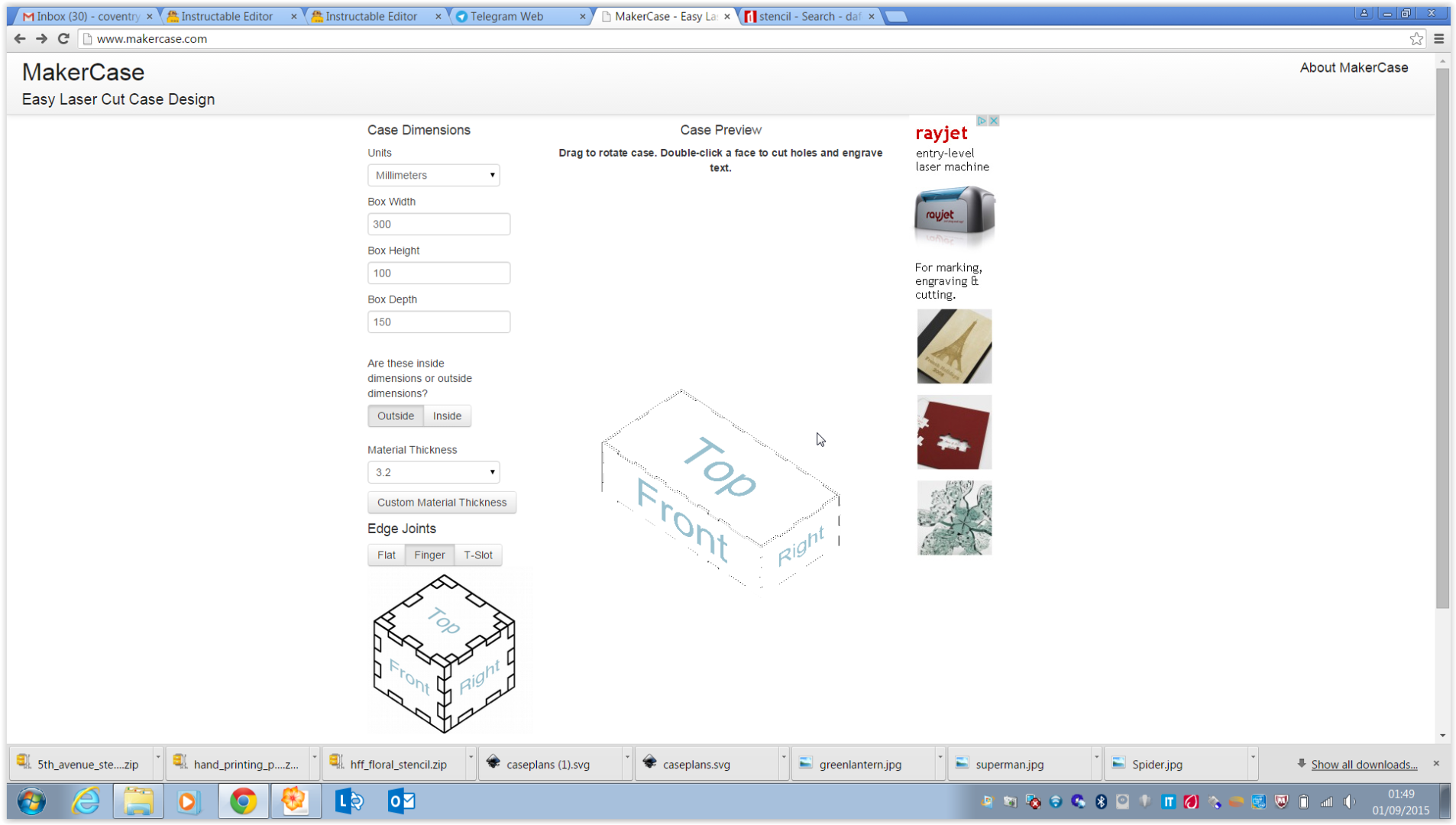1456x825 pixels.
Task: Launch Windows Media Player from the taskbar
Action: point(189,801)
